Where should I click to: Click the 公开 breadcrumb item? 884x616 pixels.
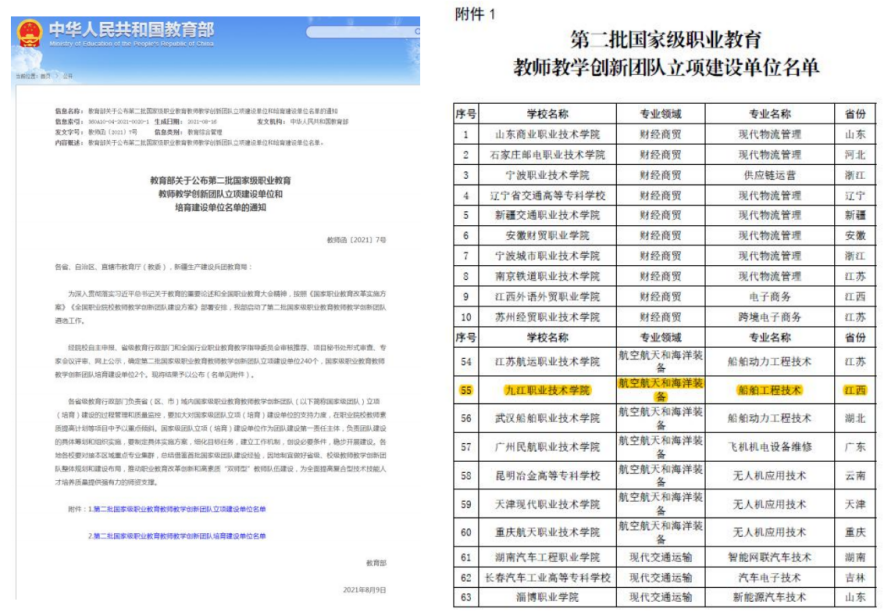point(68,74)
